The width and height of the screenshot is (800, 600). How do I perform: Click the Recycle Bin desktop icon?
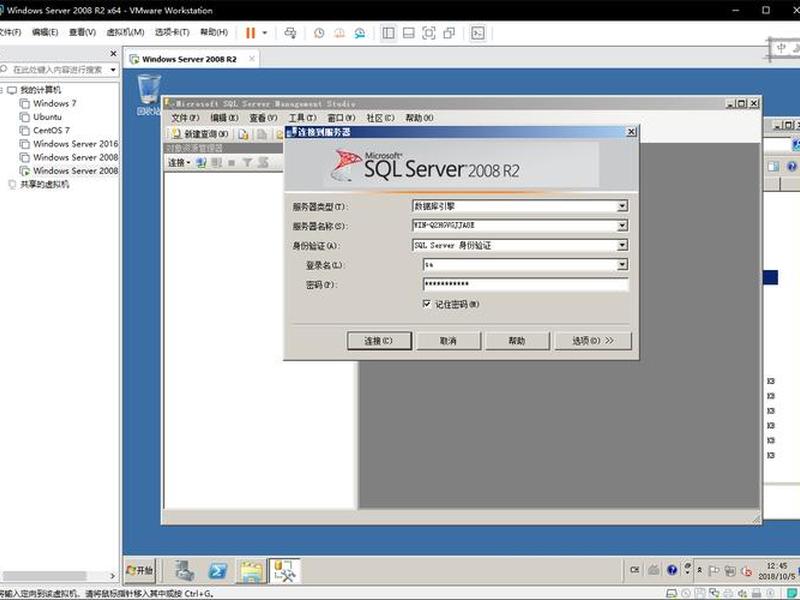click(149, 93)
